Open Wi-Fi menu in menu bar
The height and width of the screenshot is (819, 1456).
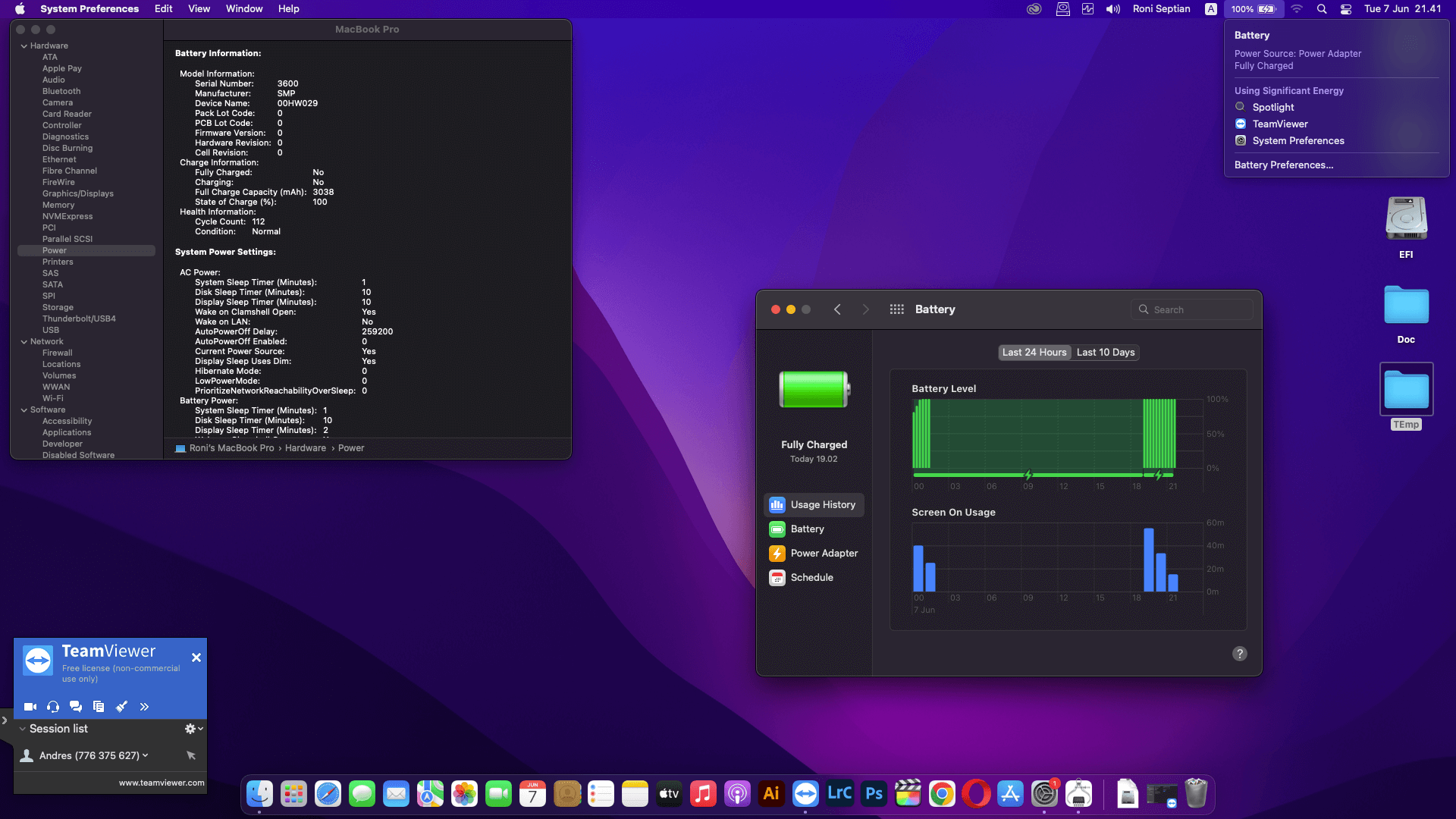1297,9
